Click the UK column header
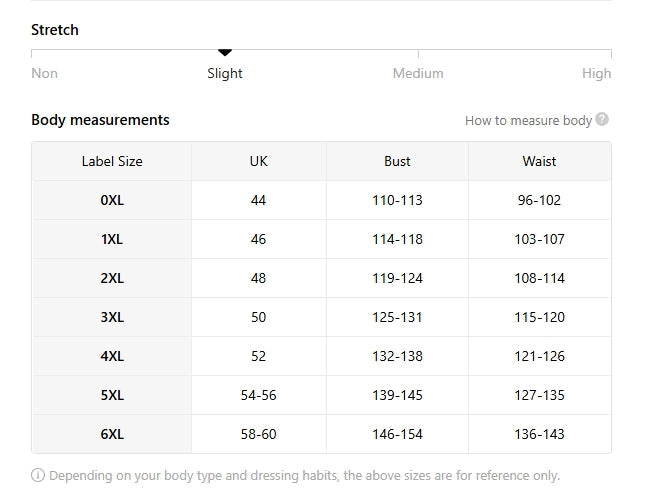This screenshot has width=646, height=495. click(x=259, y=161)
